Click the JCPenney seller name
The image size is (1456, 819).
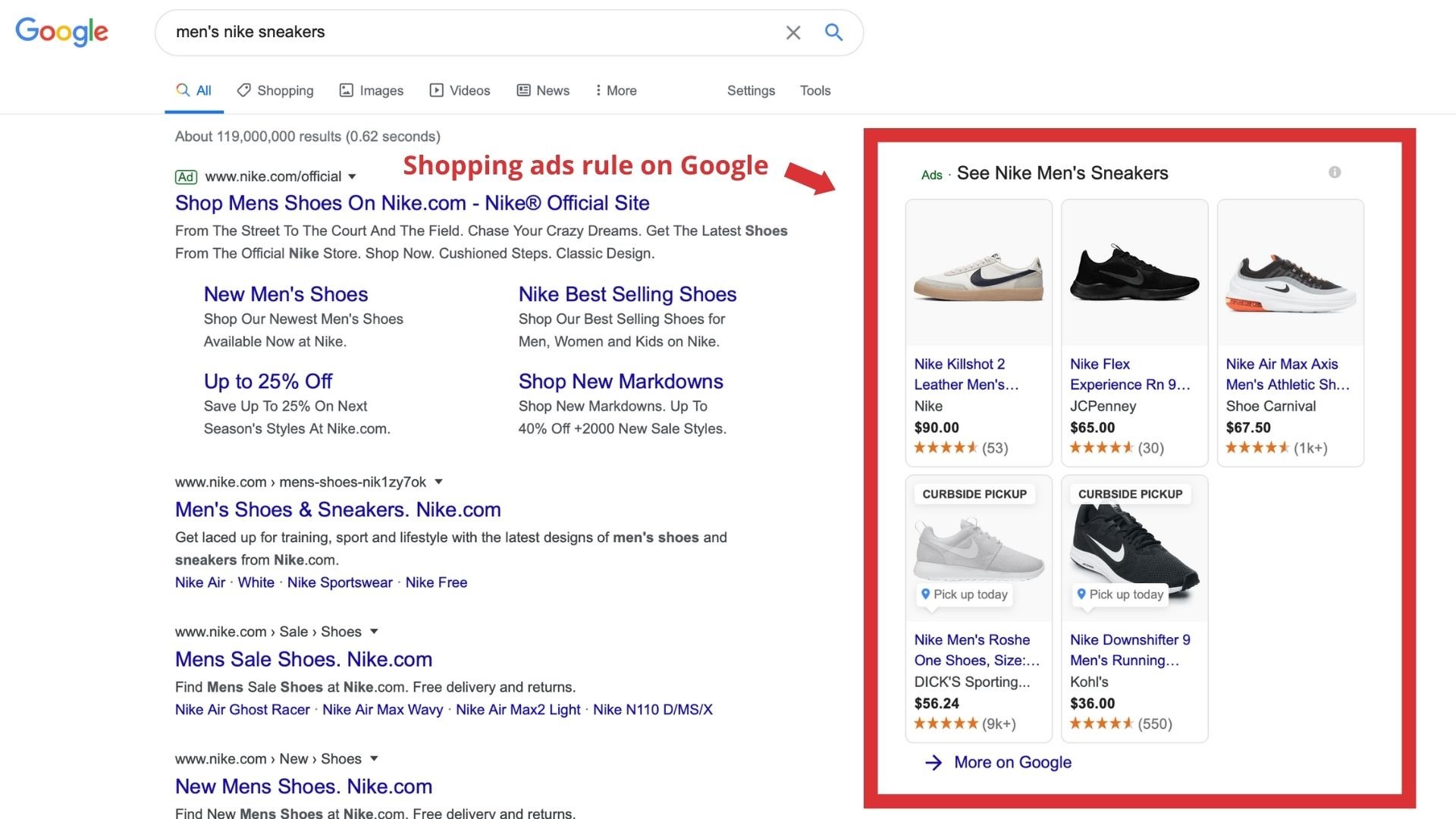point(1103,406)
